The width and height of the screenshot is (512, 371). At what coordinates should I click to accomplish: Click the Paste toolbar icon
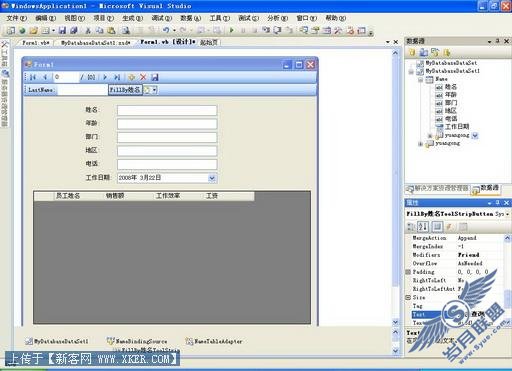tap(111, 31)
